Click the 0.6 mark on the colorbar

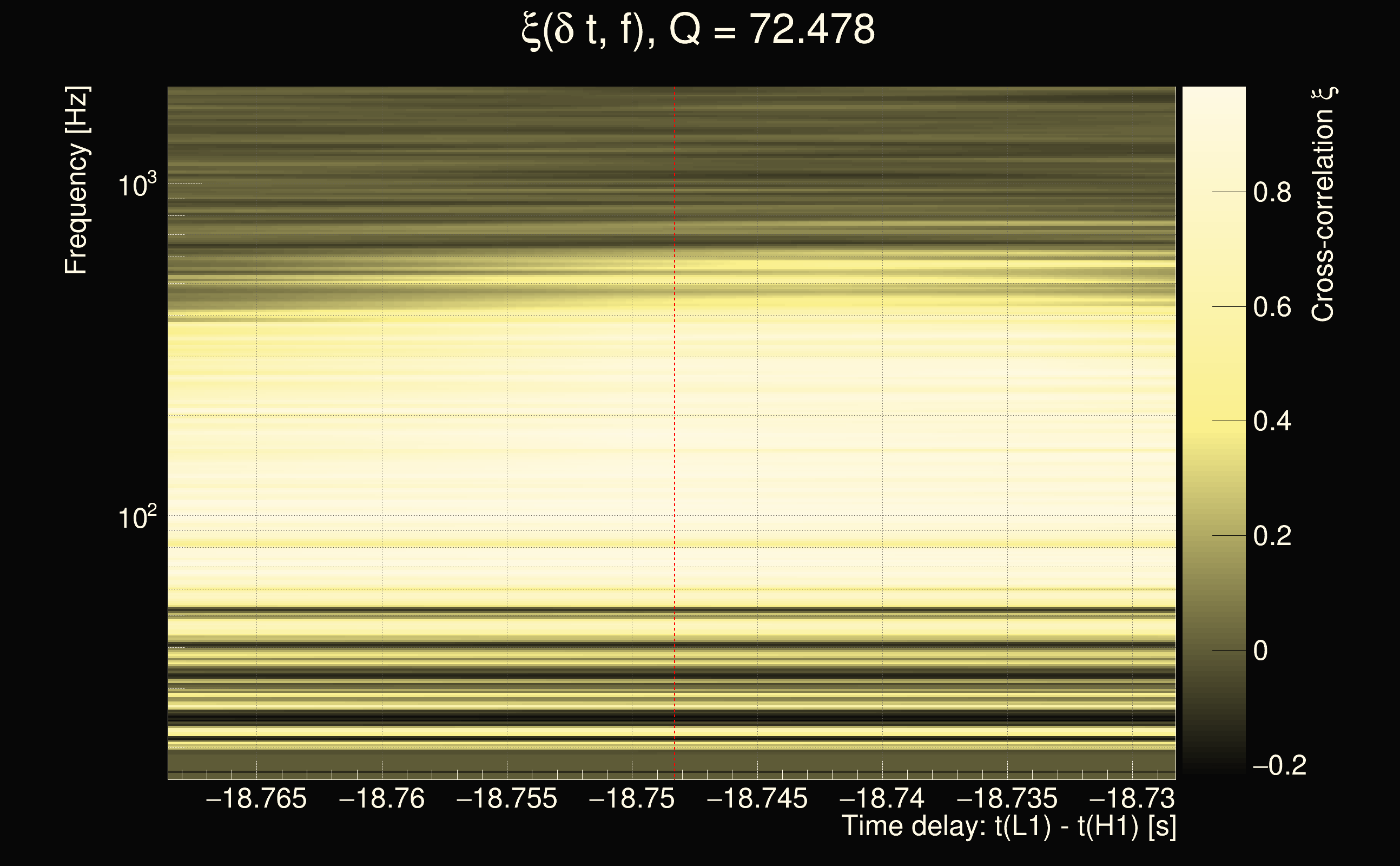[x=1272, y=307]
